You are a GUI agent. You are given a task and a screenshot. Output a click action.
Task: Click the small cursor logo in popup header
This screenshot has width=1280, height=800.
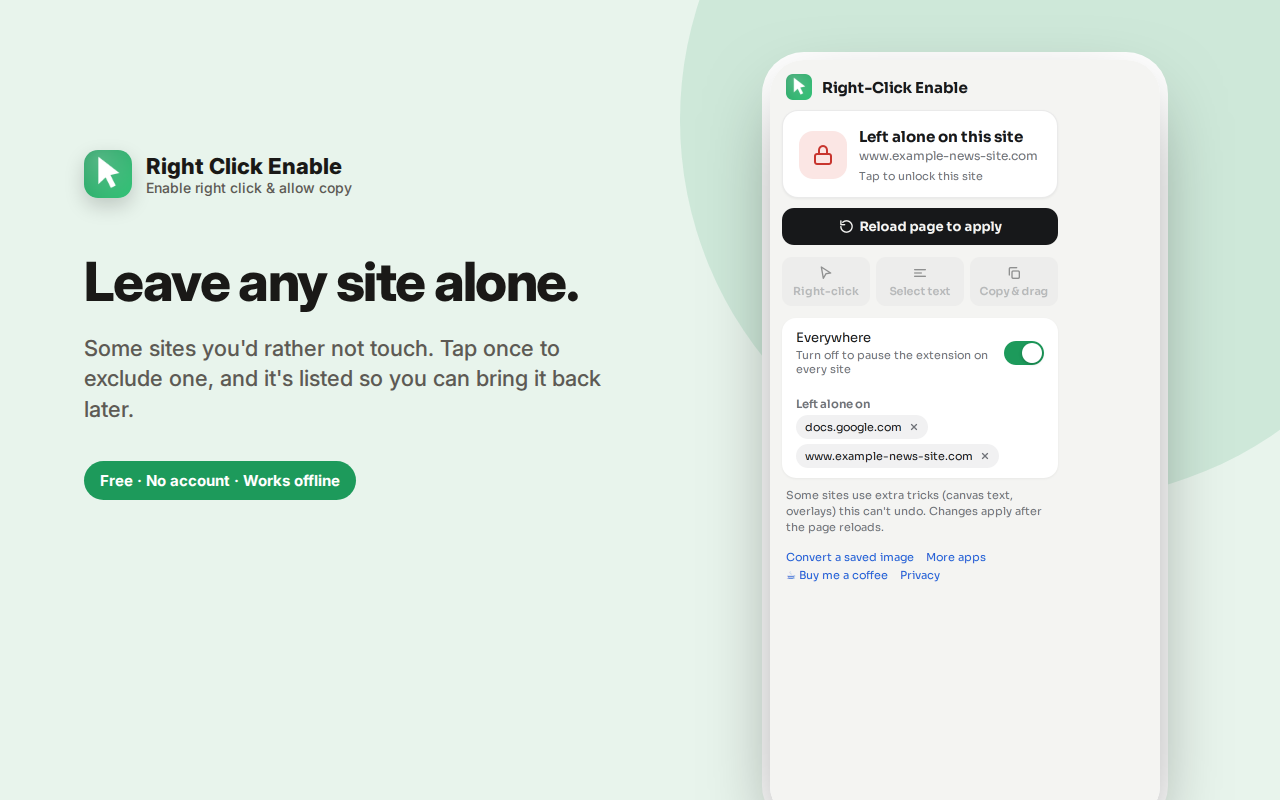pos(799,87)
